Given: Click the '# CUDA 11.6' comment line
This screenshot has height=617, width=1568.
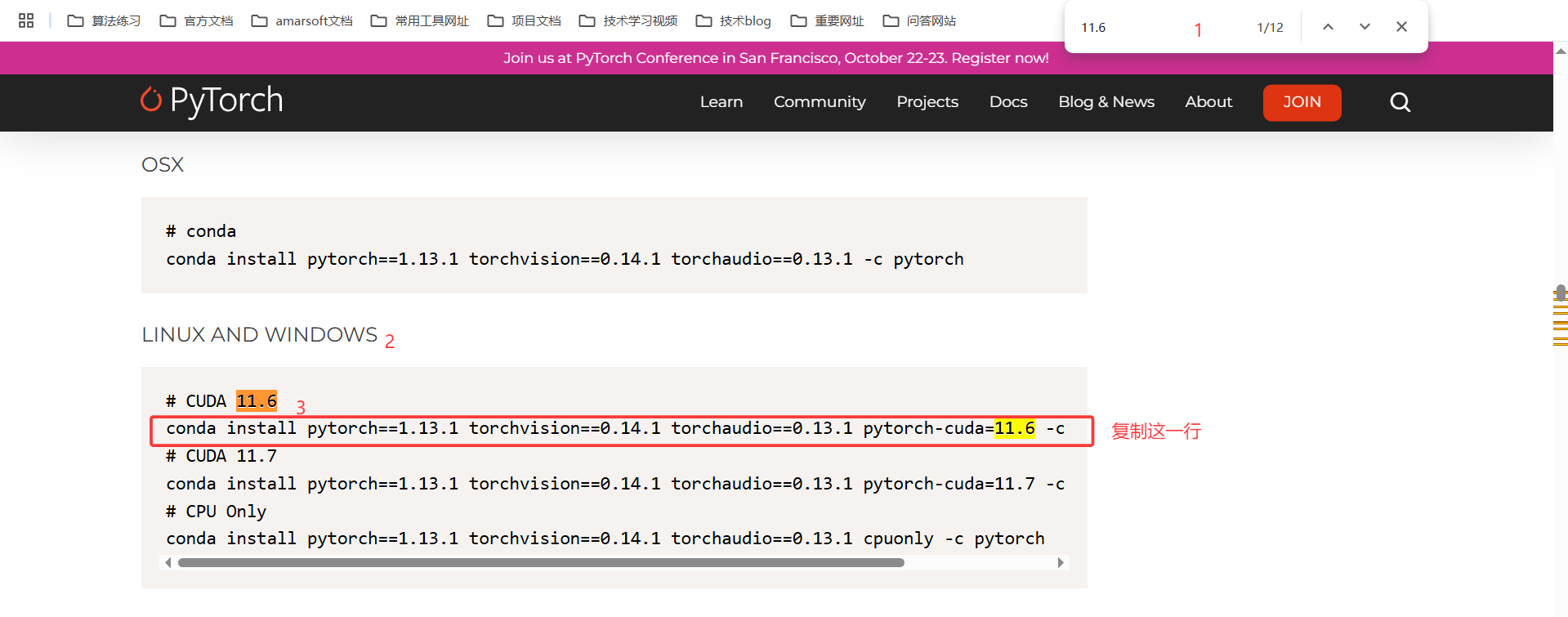Looking at the screenshot, I should [221, 401].
